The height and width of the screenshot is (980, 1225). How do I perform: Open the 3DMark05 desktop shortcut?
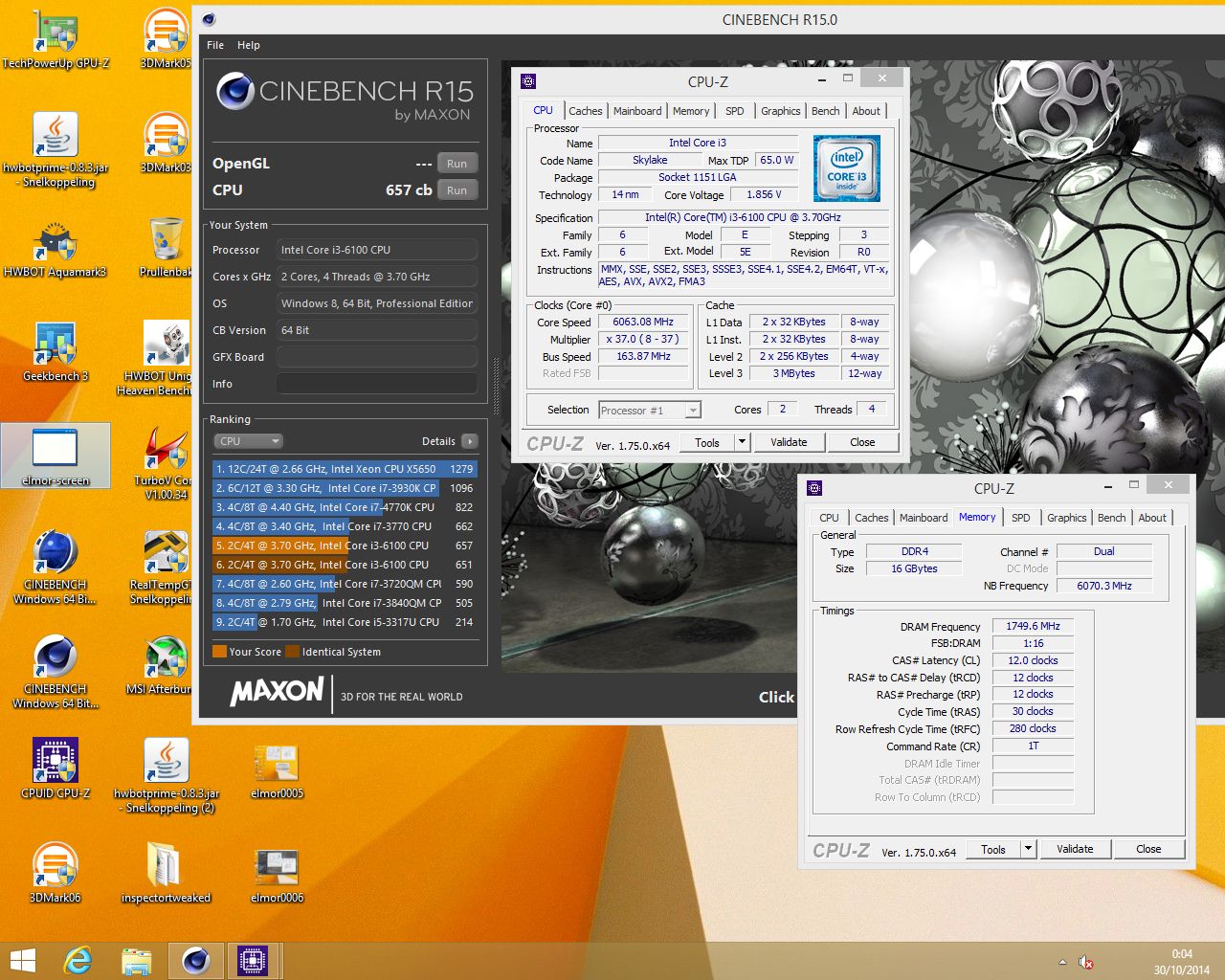point(166,38)
